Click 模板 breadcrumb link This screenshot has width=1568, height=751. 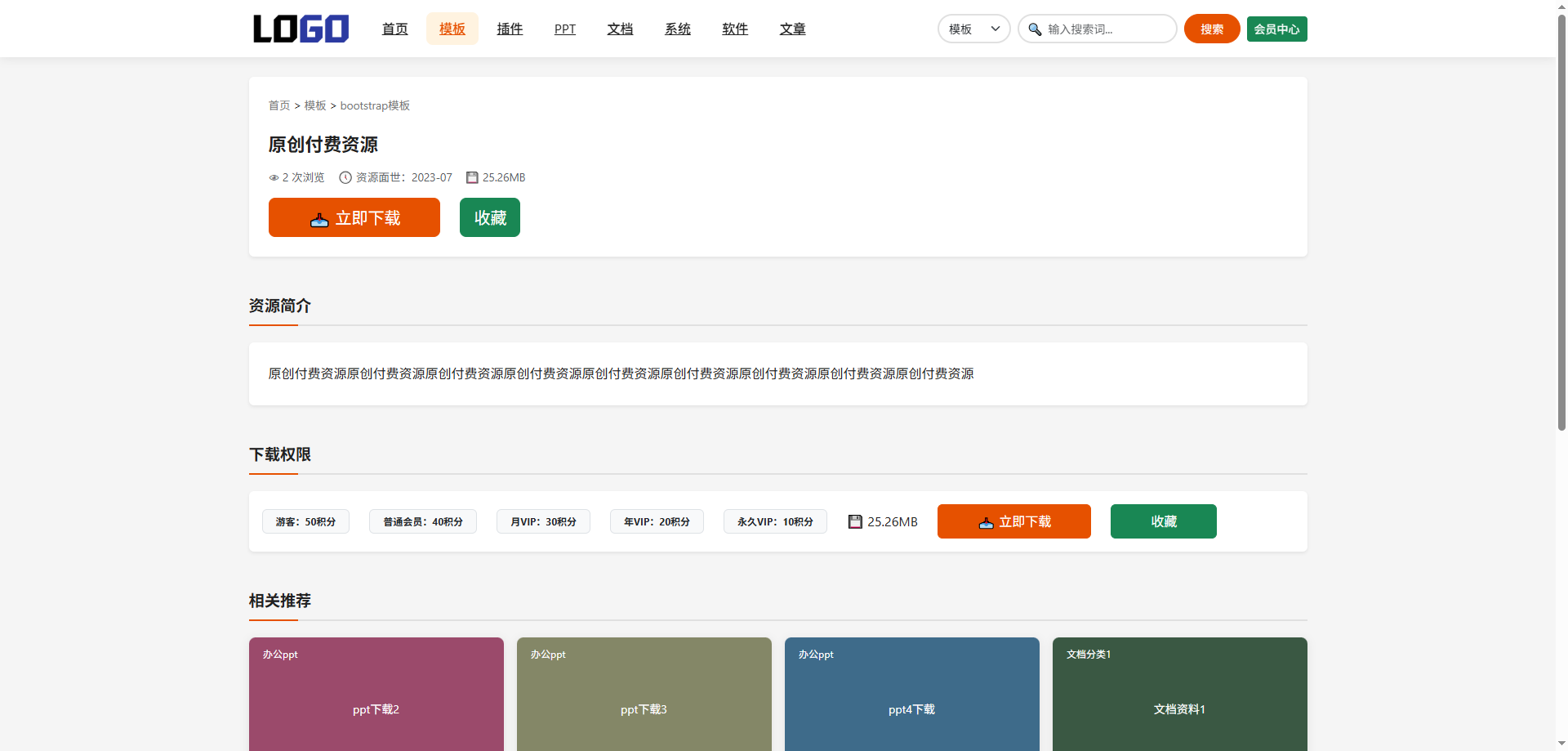315,105
